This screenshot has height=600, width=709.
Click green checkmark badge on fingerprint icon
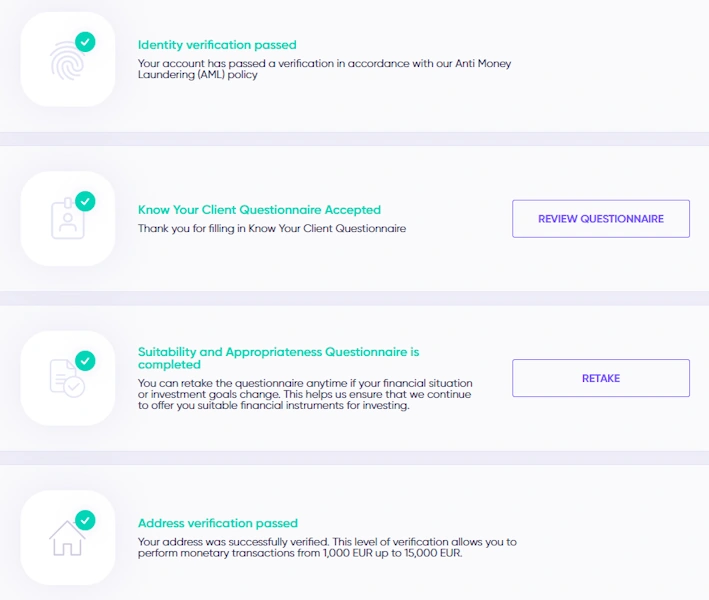85,42
